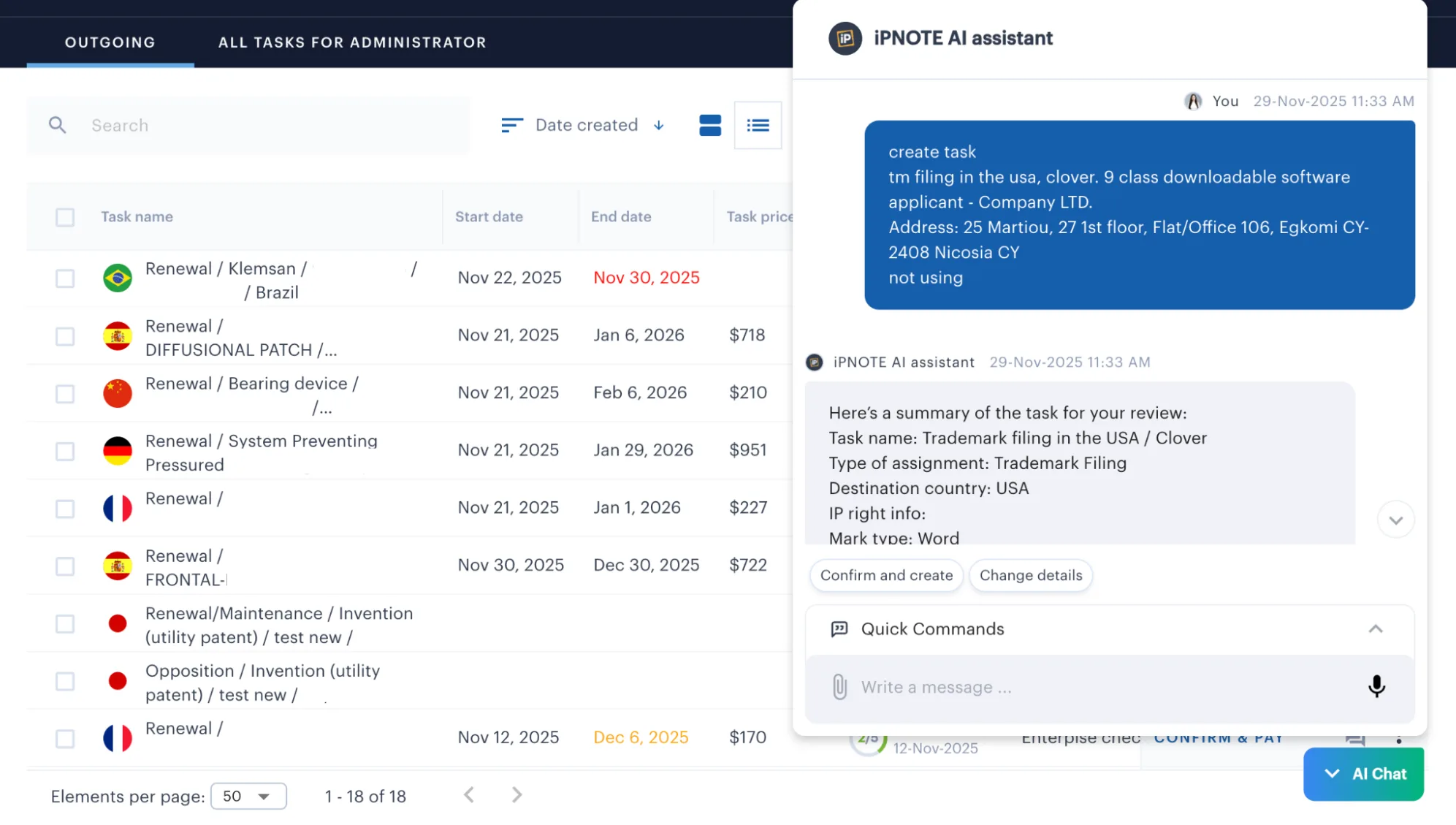The height and width of the screenshot is (825, 1456).
Task: Select the Bearing device task checkbox
Action: (65, 394)
